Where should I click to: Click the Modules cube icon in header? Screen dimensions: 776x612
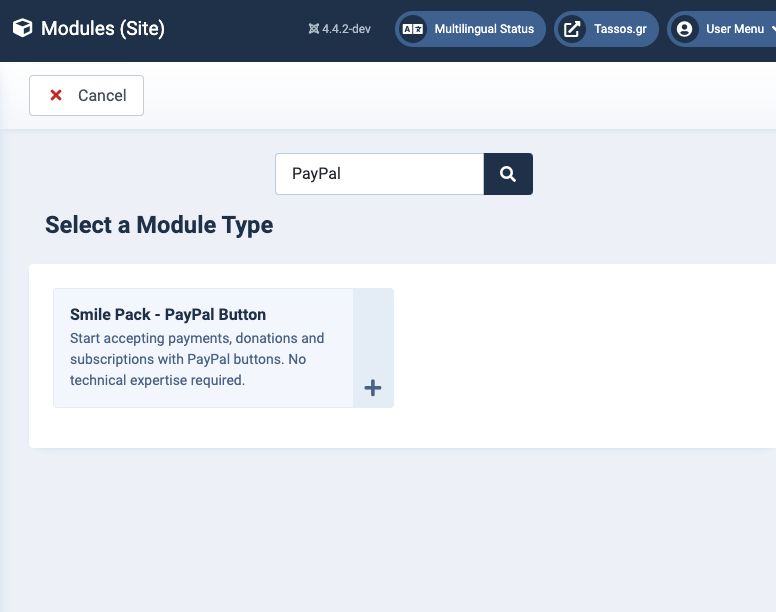[22, 28]
